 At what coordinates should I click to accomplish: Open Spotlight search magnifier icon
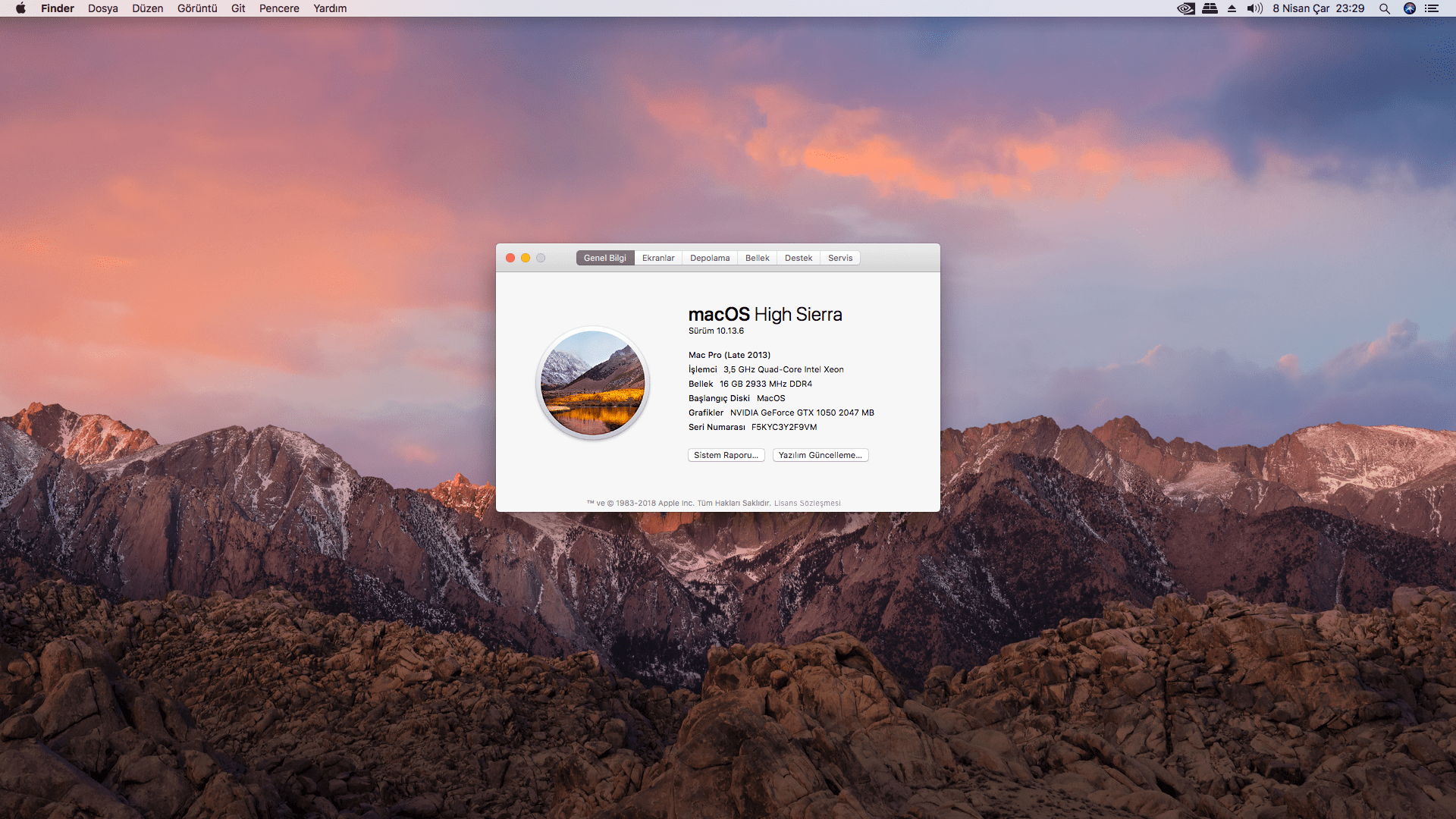coord(1384,8)
